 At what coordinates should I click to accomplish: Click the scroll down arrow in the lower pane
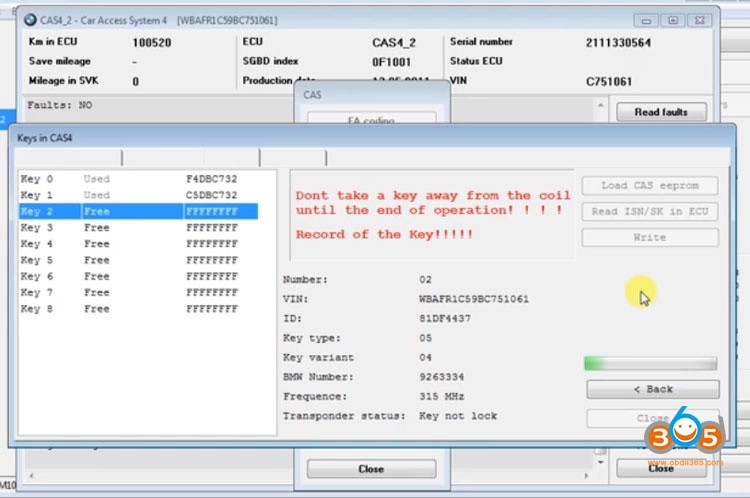[x=600, y=462]
